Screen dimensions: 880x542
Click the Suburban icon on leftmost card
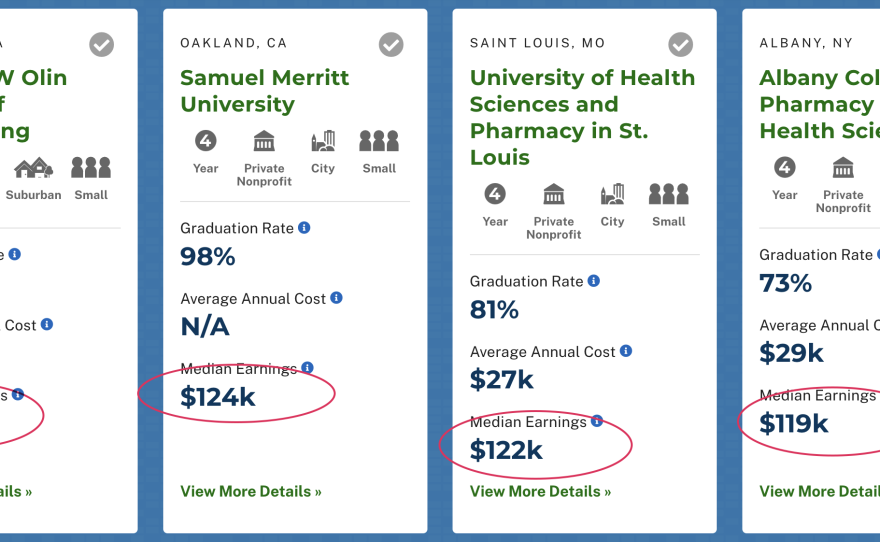[34, 168]
